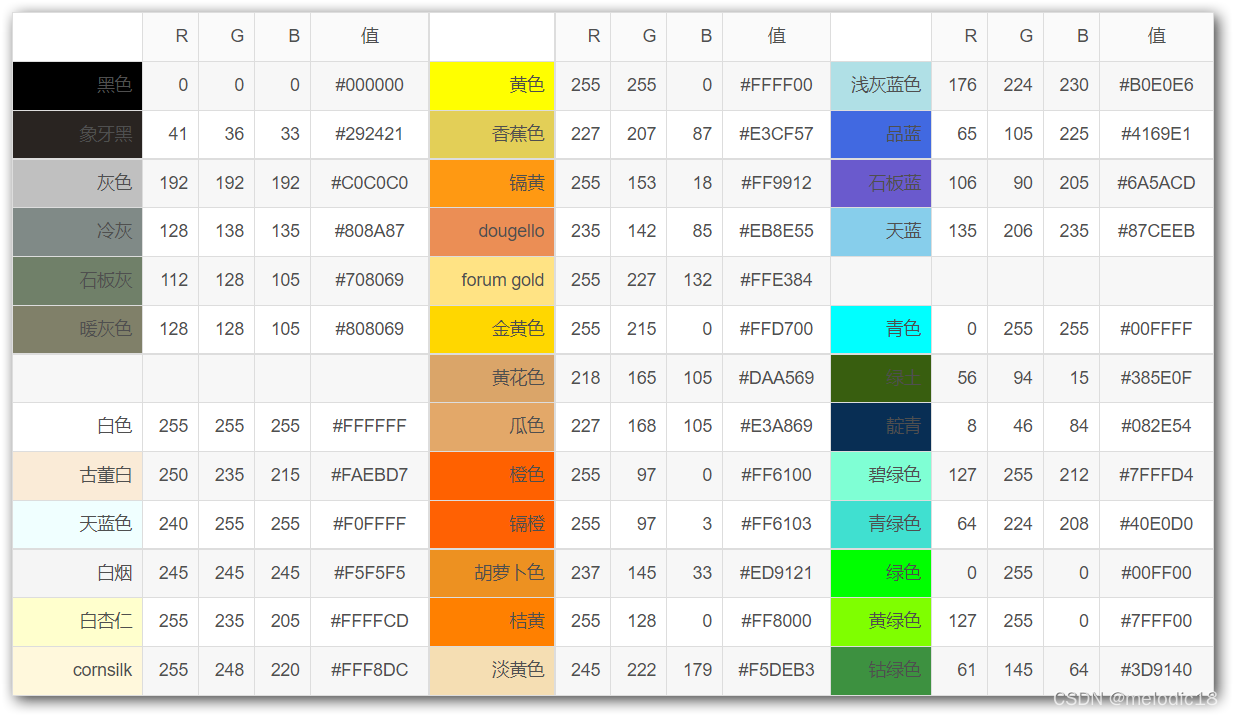The image size is (1234, 716).
Task: Select the 金黄色 gold swatch
Action: (491, 329)
